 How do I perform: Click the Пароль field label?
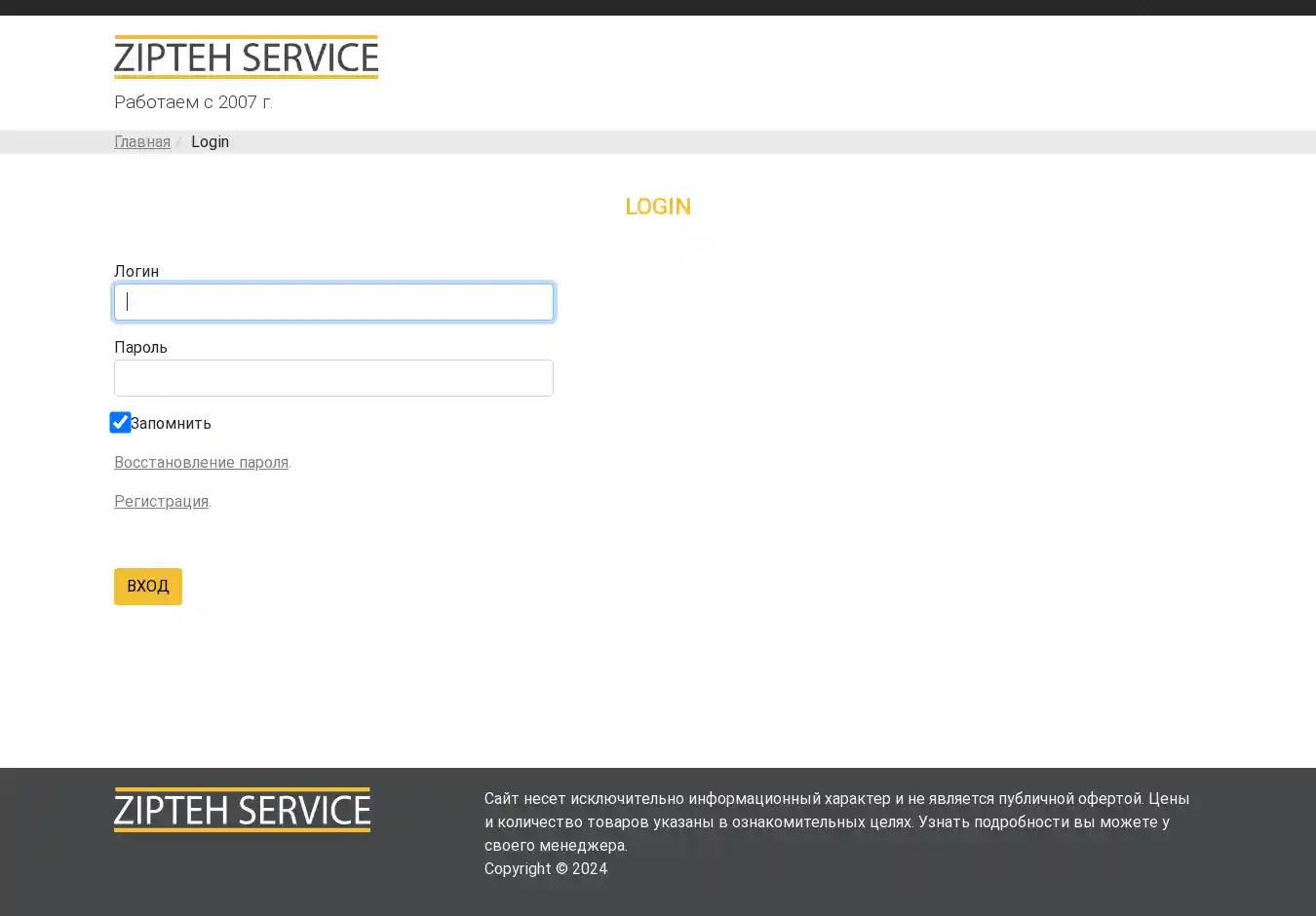coord(140,348)
